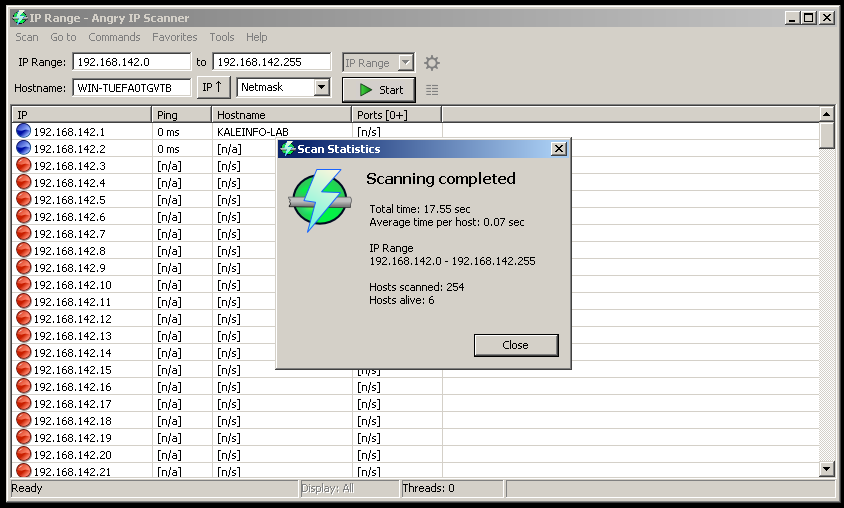The height and width of the screenshot is (508, 844).
Task: Click the Display: All status bar entry
Action: point(350,488)
